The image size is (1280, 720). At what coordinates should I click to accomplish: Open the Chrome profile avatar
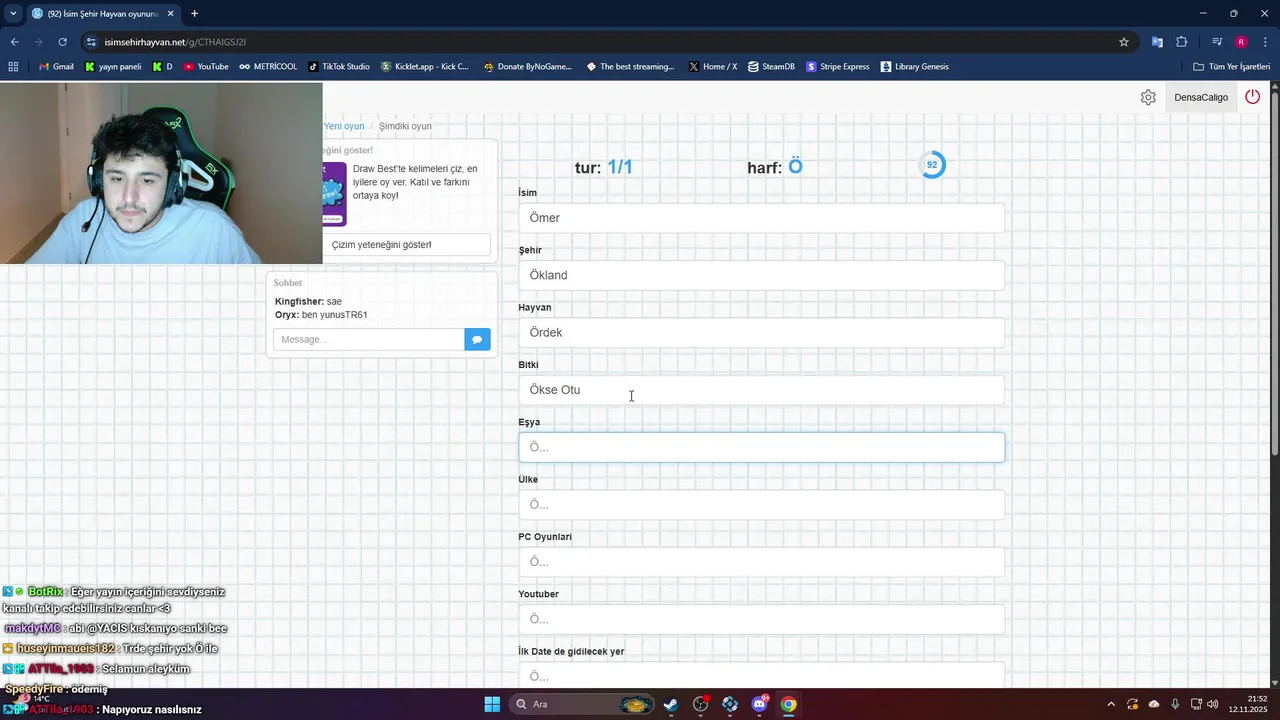(1241, 42)
